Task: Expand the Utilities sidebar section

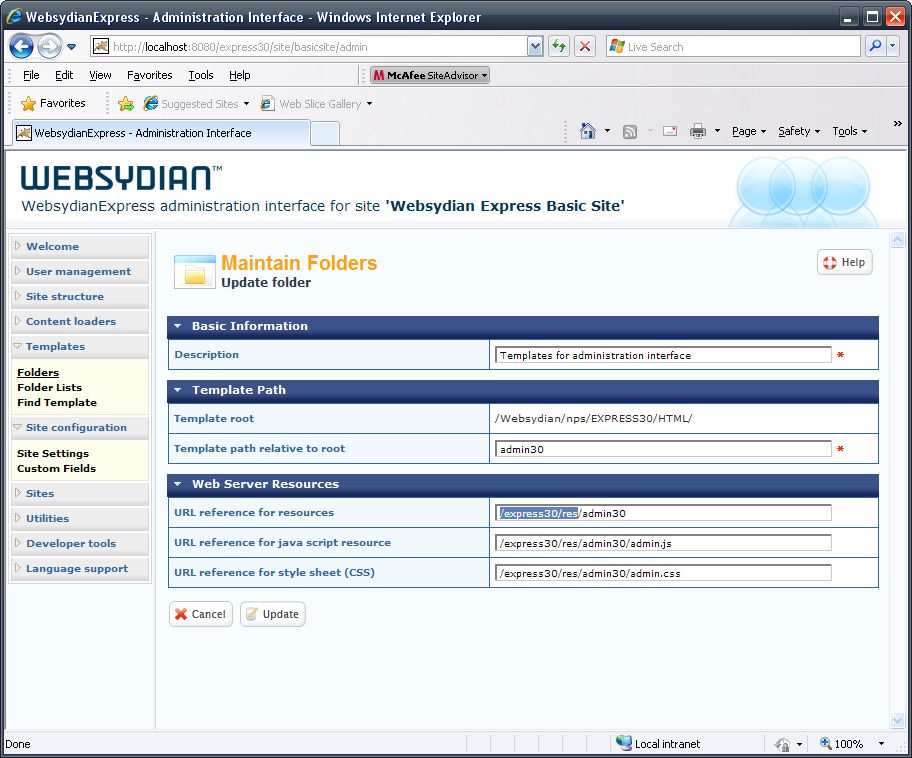Action: pos(80,518)
